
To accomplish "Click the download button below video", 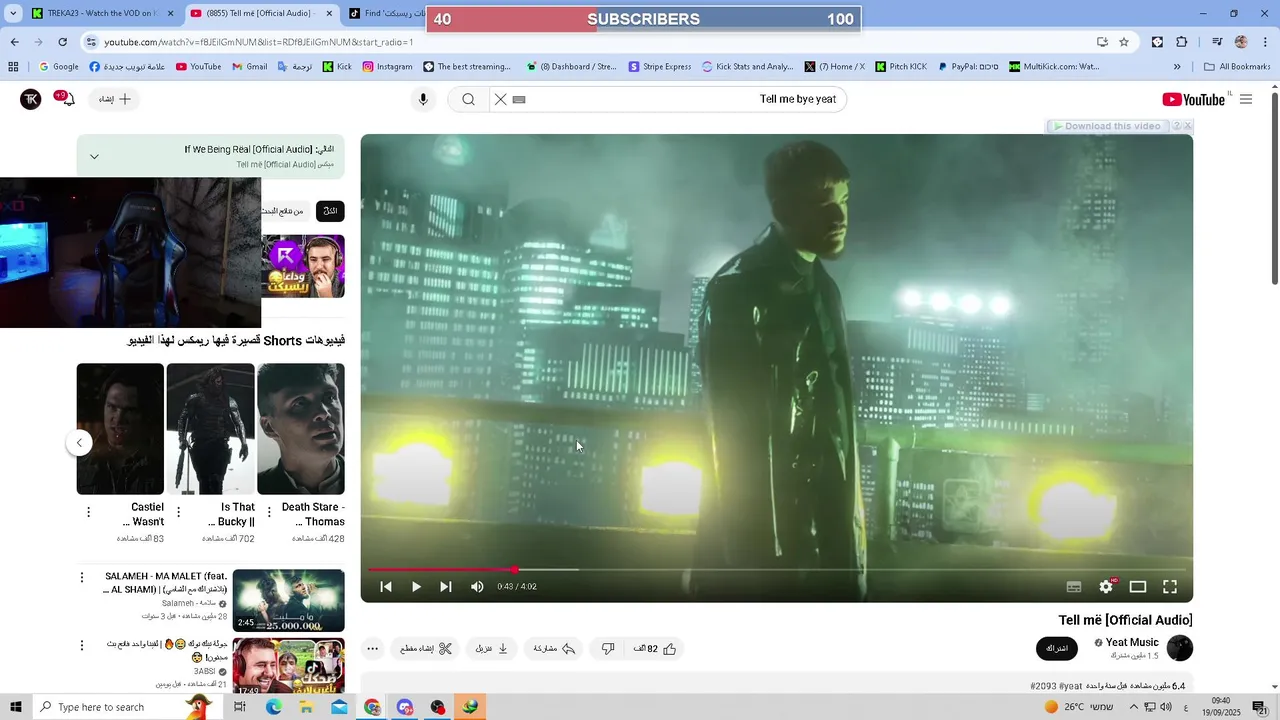I will [492, 649].
